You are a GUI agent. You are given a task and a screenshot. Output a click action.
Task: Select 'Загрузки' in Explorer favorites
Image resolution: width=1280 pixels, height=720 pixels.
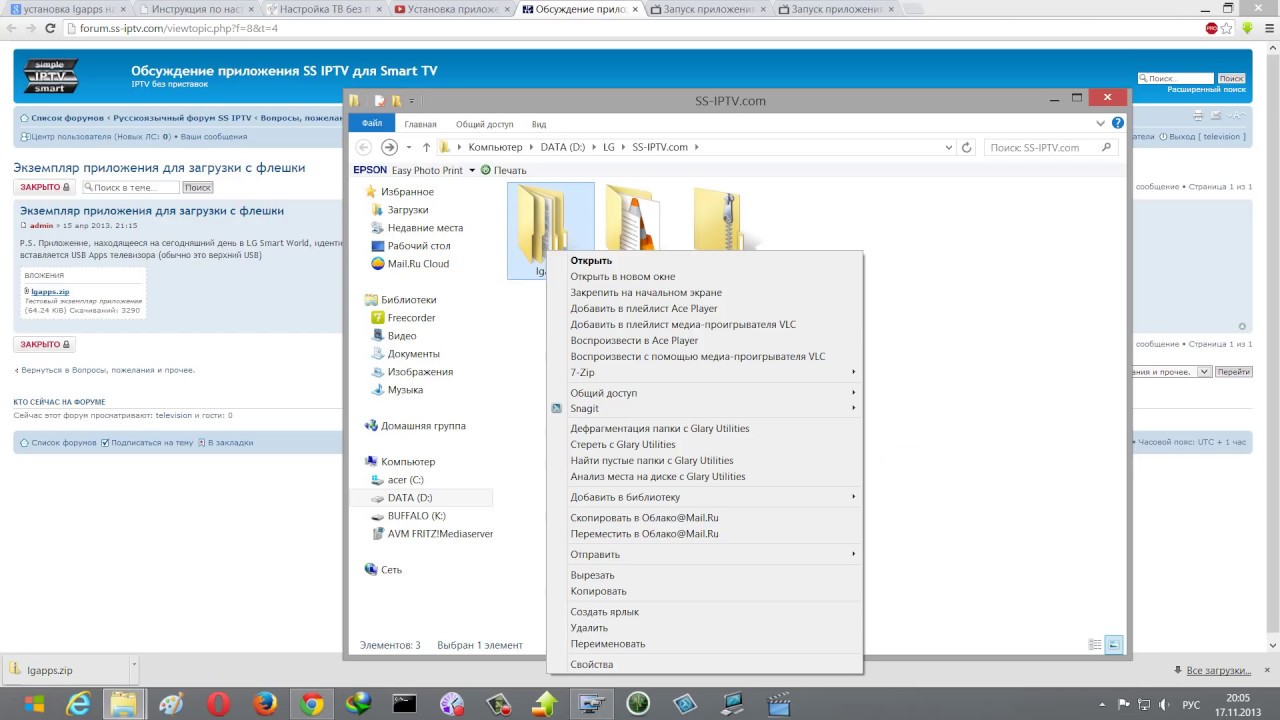(408, 210)
